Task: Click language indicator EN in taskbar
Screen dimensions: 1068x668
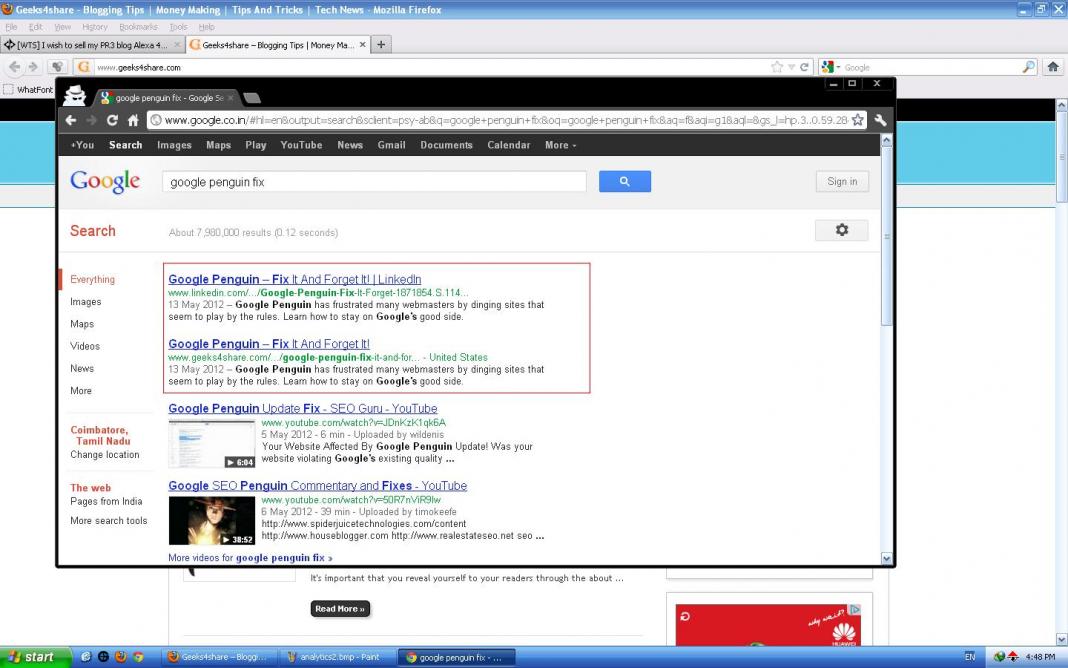Action: pos(970,657)
